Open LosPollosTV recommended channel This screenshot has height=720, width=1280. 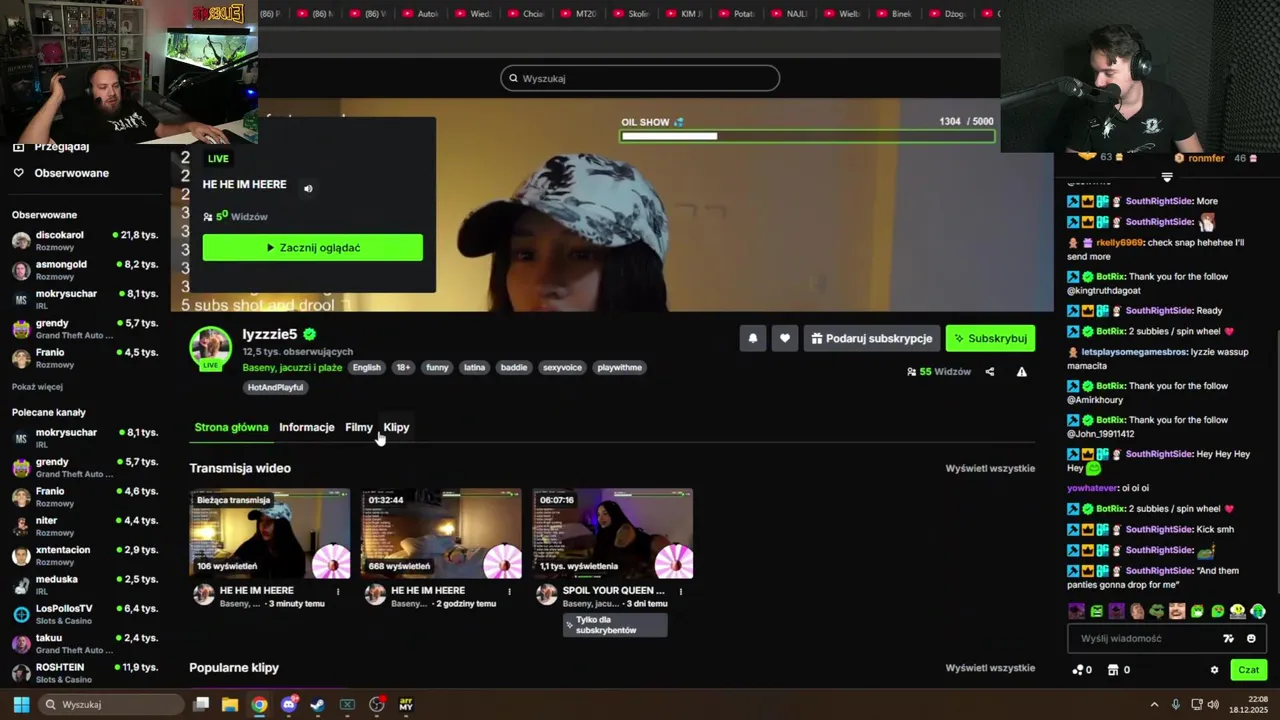coord(85,614)
